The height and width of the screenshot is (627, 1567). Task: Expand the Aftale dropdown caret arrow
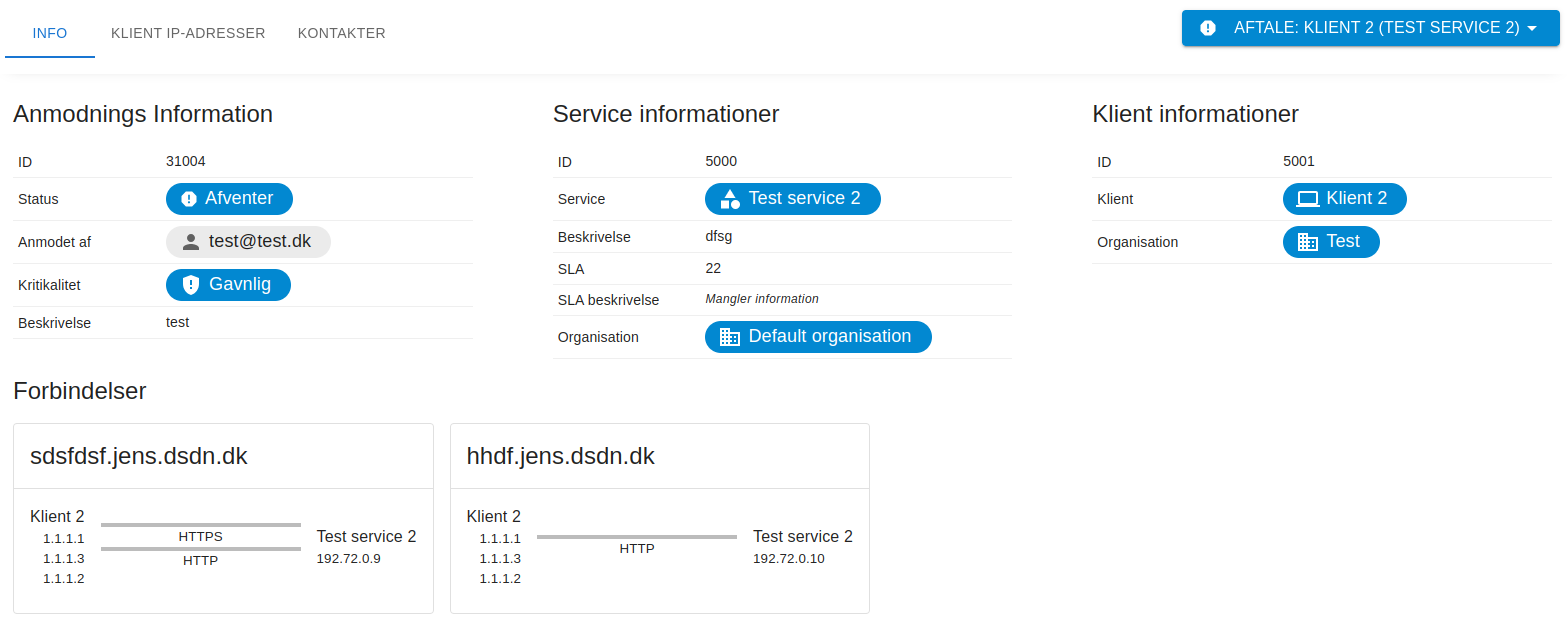click(1531, 28)
